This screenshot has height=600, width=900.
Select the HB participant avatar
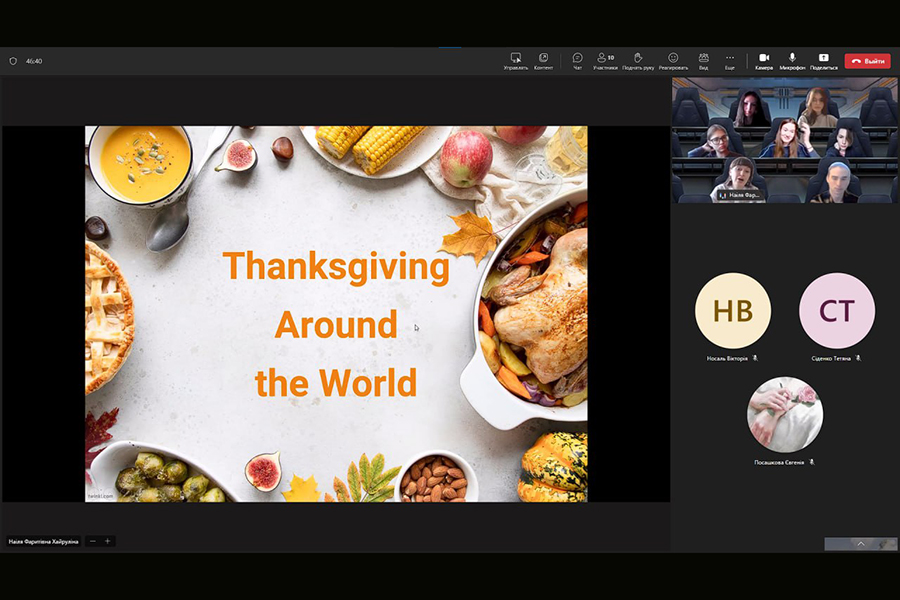[732, 311]
